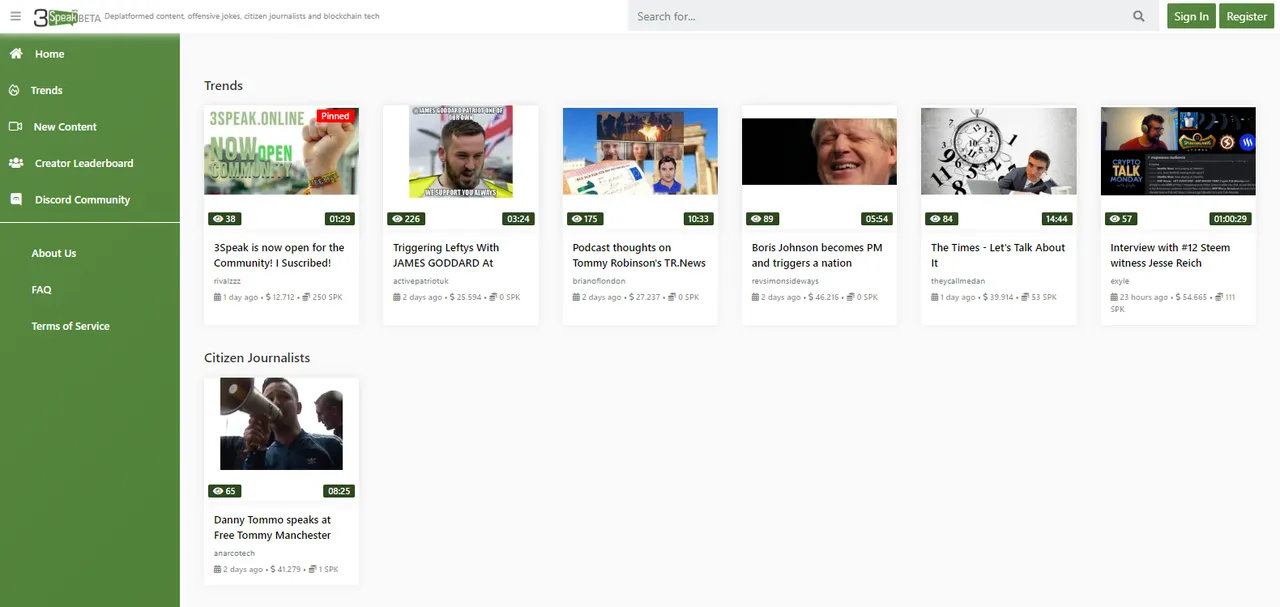The width and height of the screenshot is (1280, 607).
Task: Click the Trends section heading
Action: coord(223,86)
